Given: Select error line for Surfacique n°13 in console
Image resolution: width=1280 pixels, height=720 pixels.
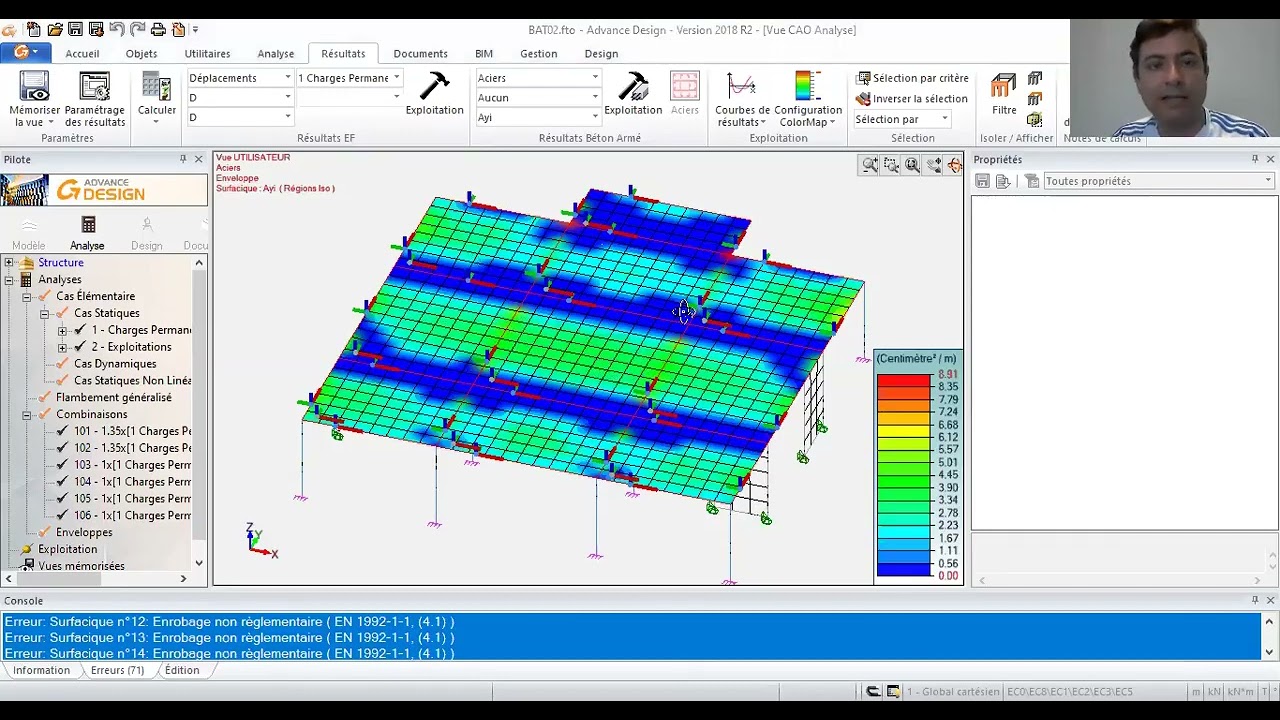Looking at the screenshot, I should click(x=632, y=638).
